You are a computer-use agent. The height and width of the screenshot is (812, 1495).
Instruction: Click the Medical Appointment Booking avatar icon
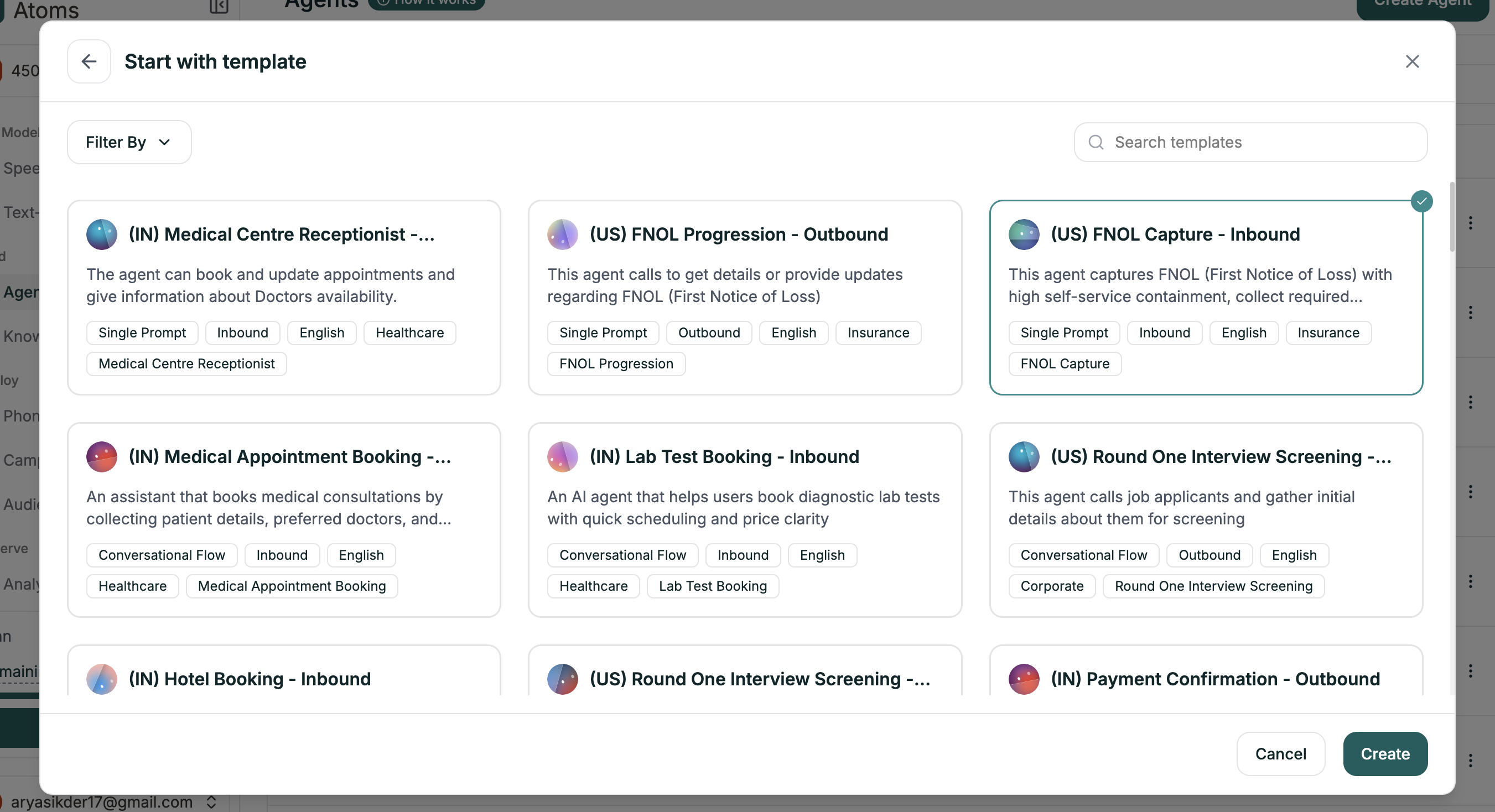tap(102, 457)
